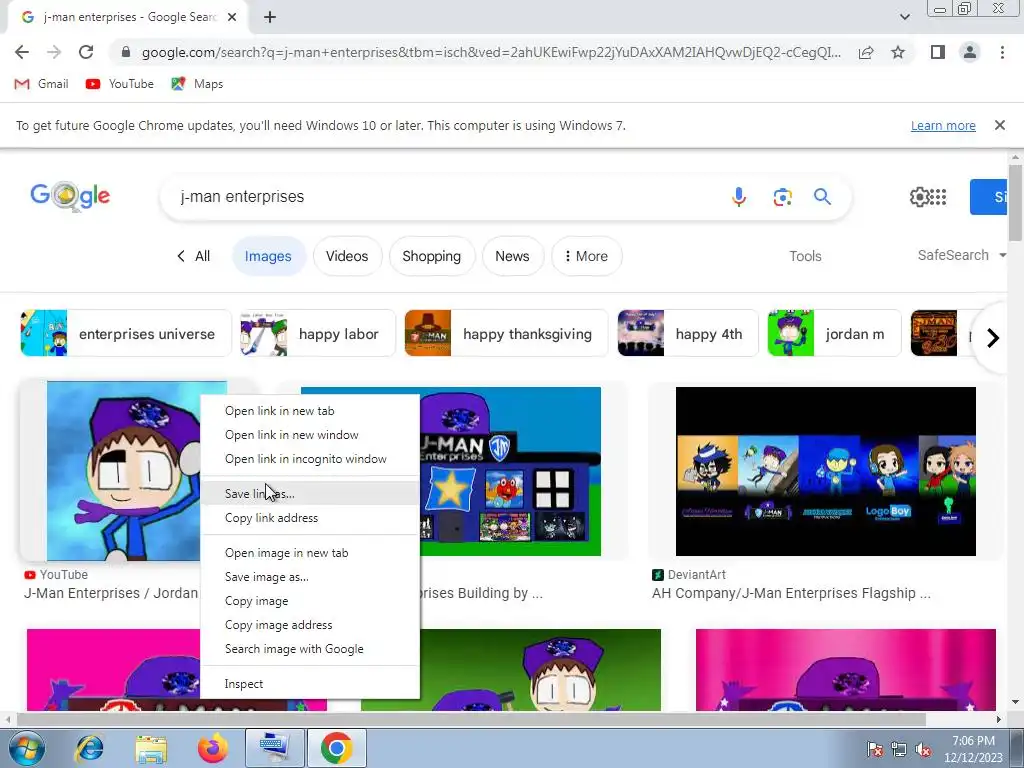Image resolution: width=1024 pixels, height=768 pixels.
Task: Go to Google home via logo
Action: pos(70,197)
